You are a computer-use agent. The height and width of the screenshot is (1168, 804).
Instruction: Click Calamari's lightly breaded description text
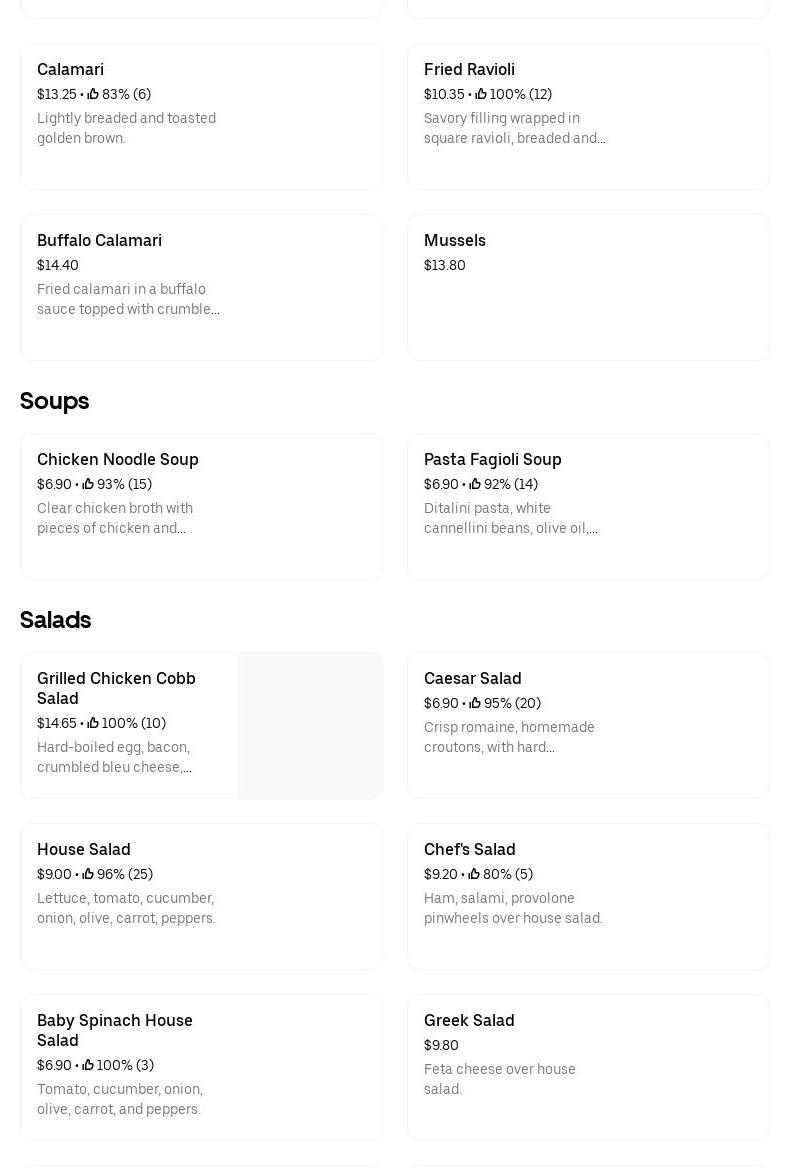126,128
